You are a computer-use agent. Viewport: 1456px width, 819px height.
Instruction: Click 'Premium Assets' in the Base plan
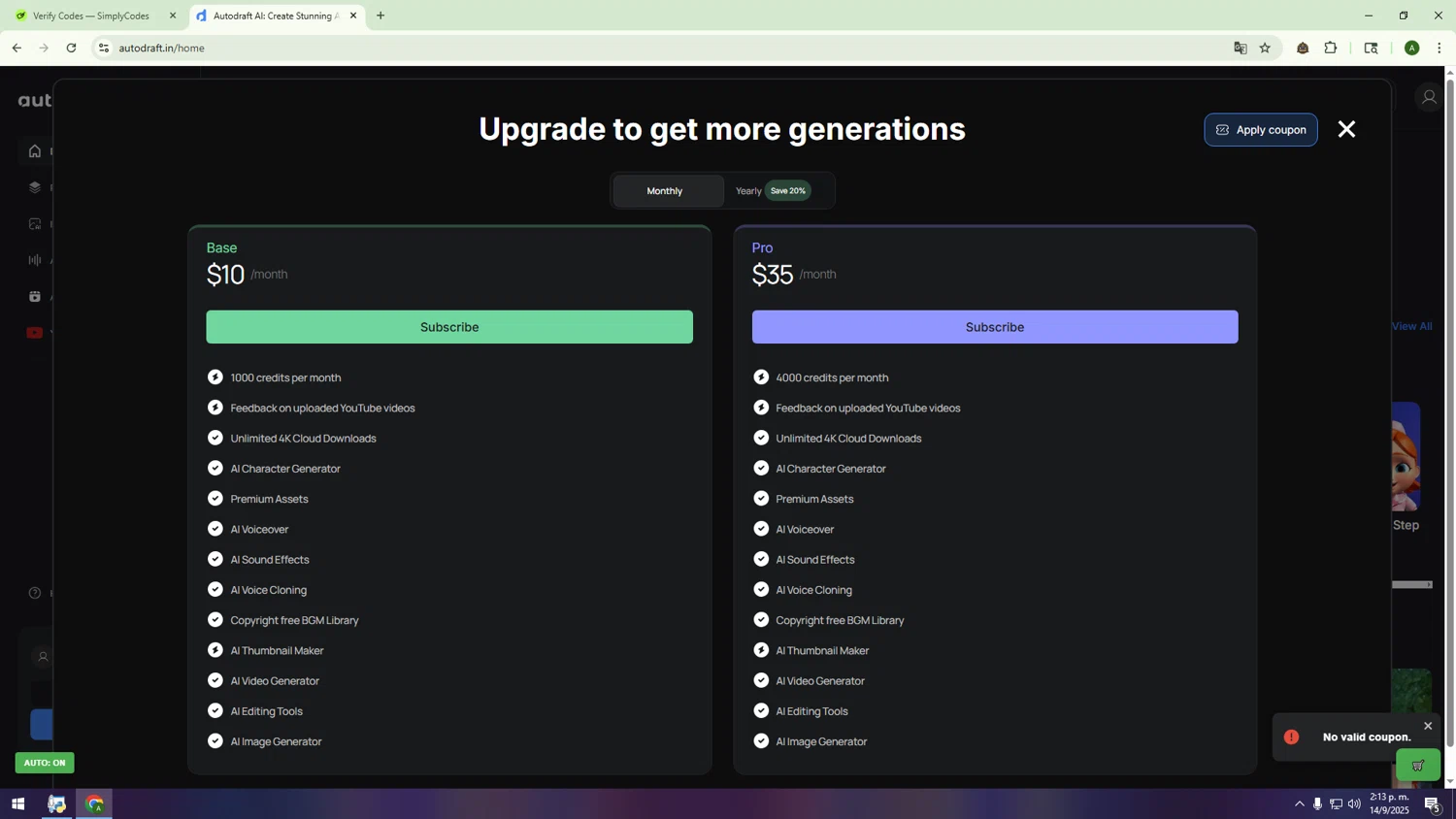[x=269, y=500]
